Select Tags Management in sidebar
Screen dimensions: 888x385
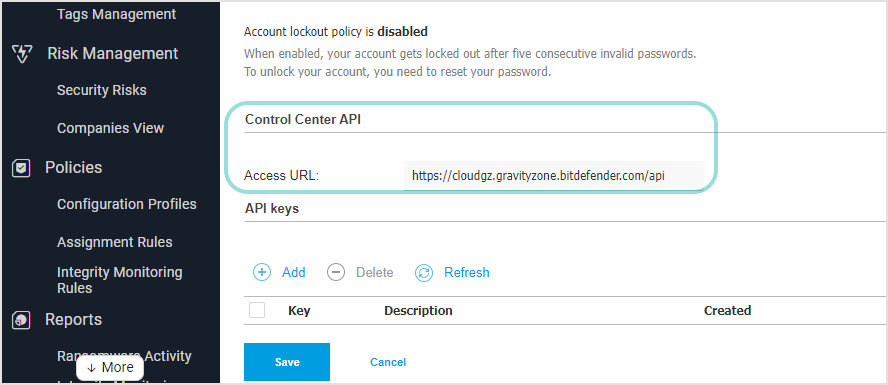[x=116, y=14]
